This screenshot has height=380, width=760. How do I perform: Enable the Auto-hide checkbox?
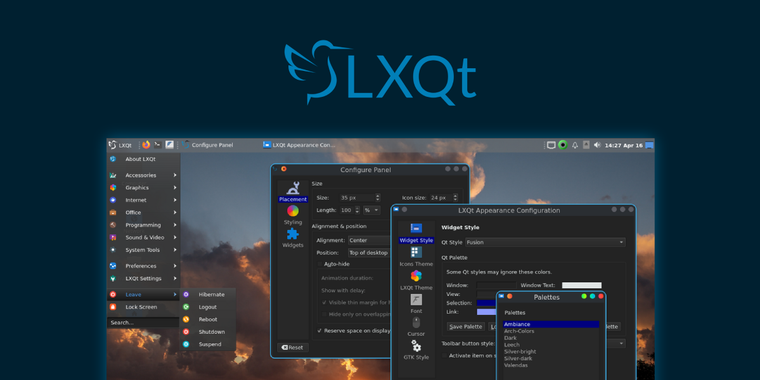(x=320, y=264)
